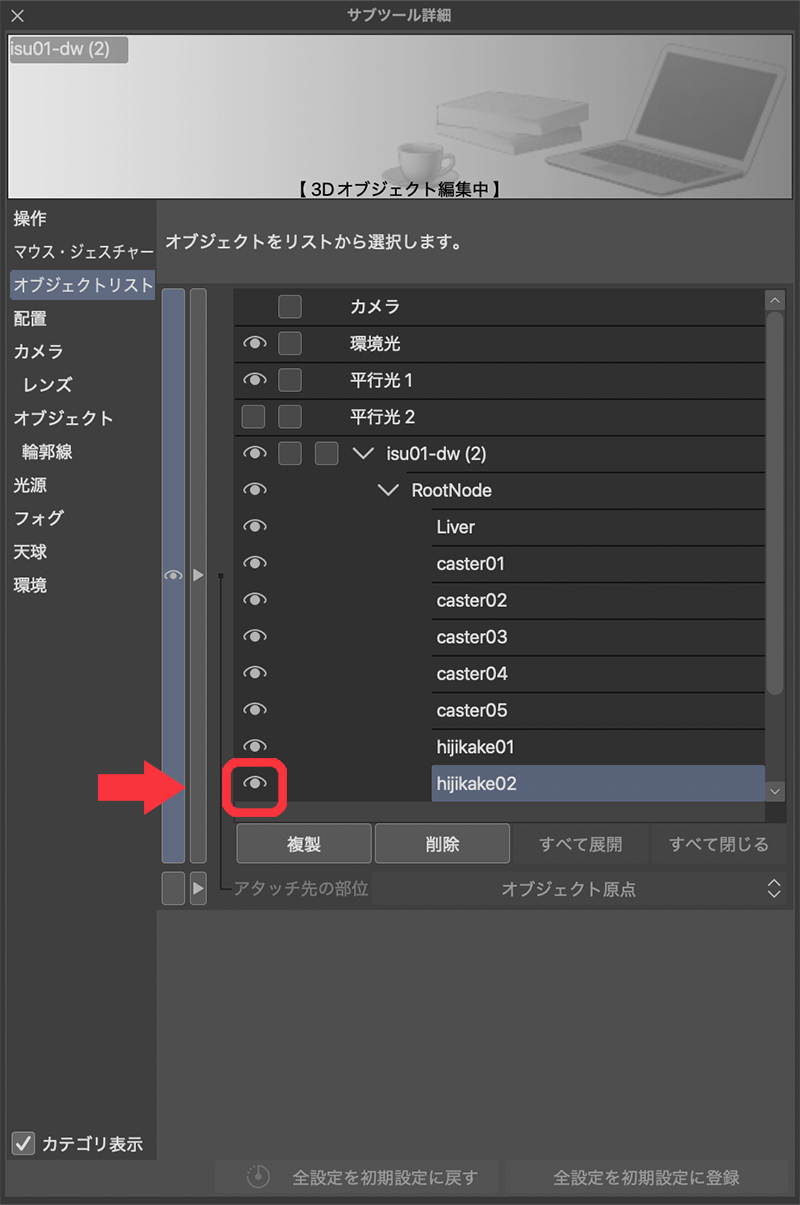The width and height of the screenshot is (800, 1205).
Task: Hide the Liver node via eye icon
Action: pyautogui.click(x=255, y=527)
